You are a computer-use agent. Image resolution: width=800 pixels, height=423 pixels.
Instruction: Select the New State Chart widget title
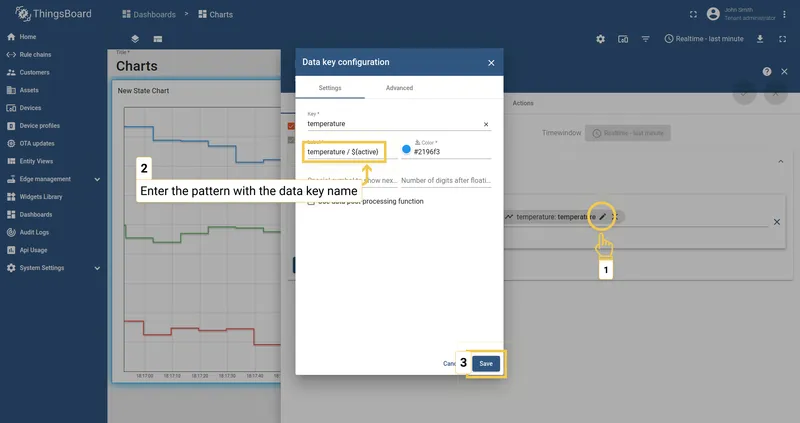(143, 91)
